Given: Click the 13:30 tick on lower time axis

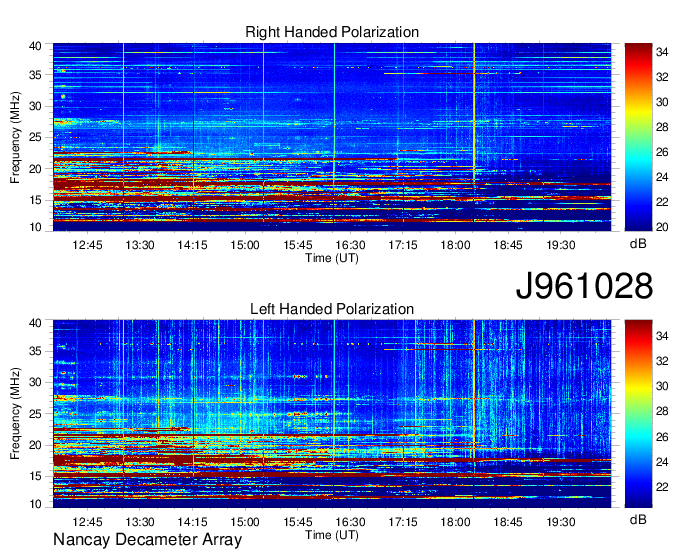Looking at the screenshot, I should [x=140, y=522].
